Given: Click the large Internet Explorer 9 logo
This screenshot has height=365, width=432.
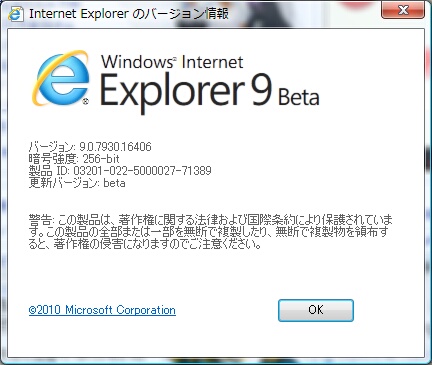Looking at the screenshot, I should pyautogui.click(x=61, y=78).
